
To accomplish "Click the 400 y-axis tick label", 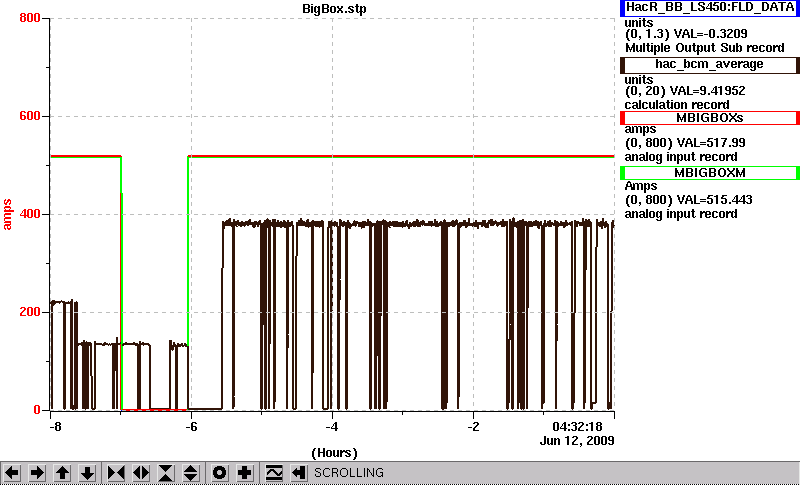I will coord(30,214).
